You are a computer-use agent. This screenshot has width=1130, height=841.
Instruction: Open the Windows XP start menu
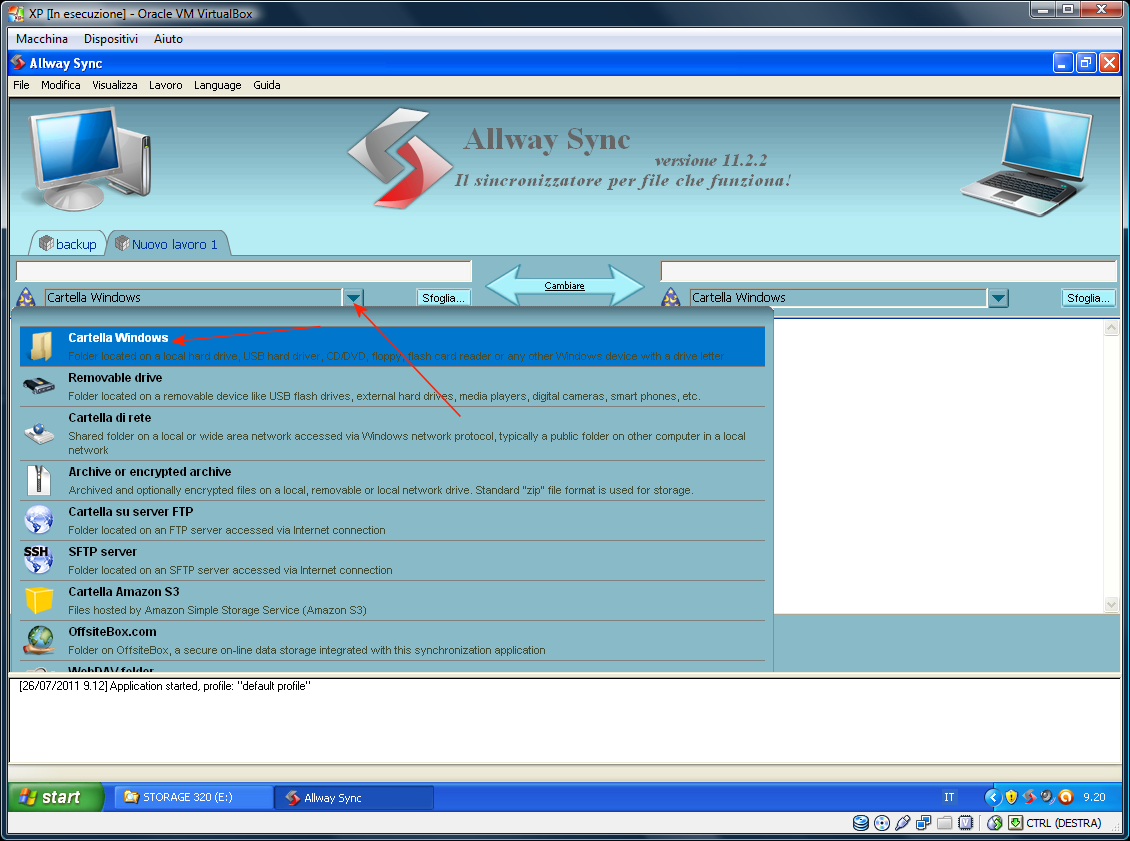tap(55, 797)
